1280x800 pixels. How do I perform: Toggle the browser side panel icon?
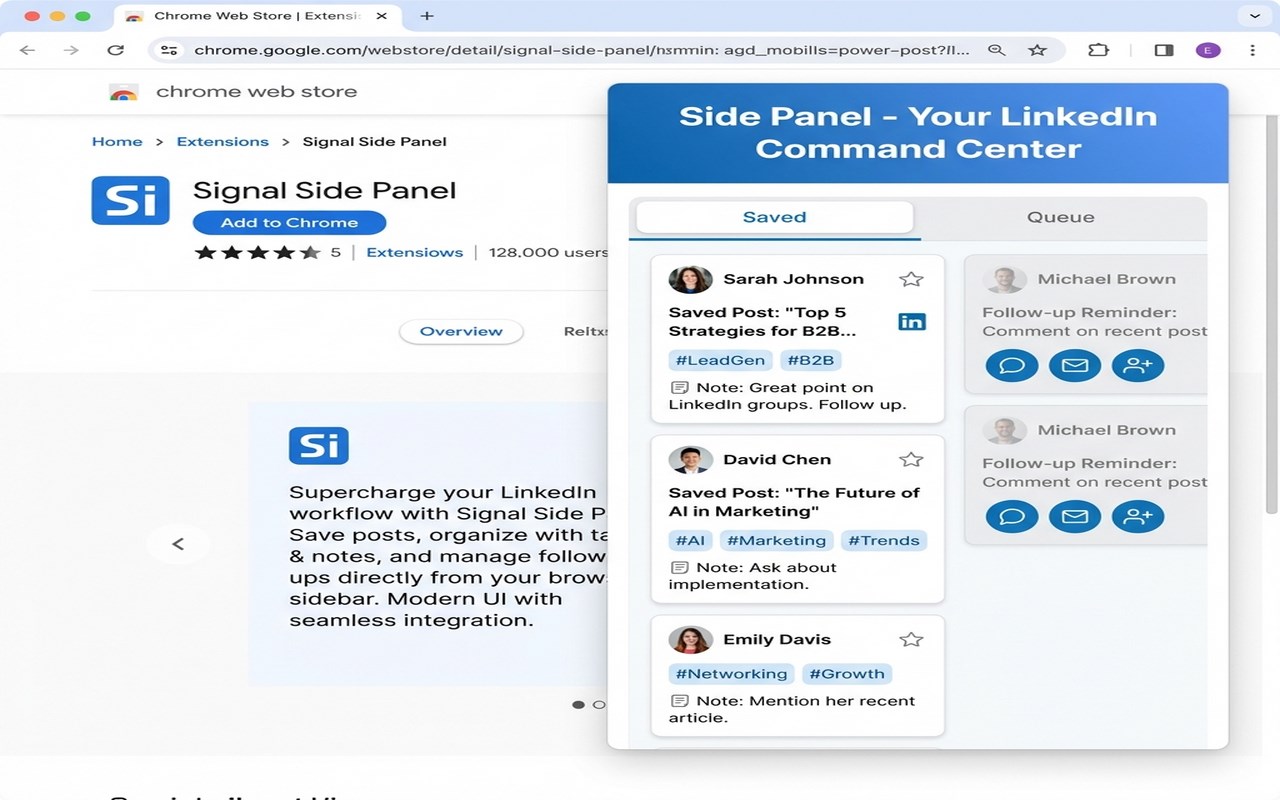point(1164,50)
